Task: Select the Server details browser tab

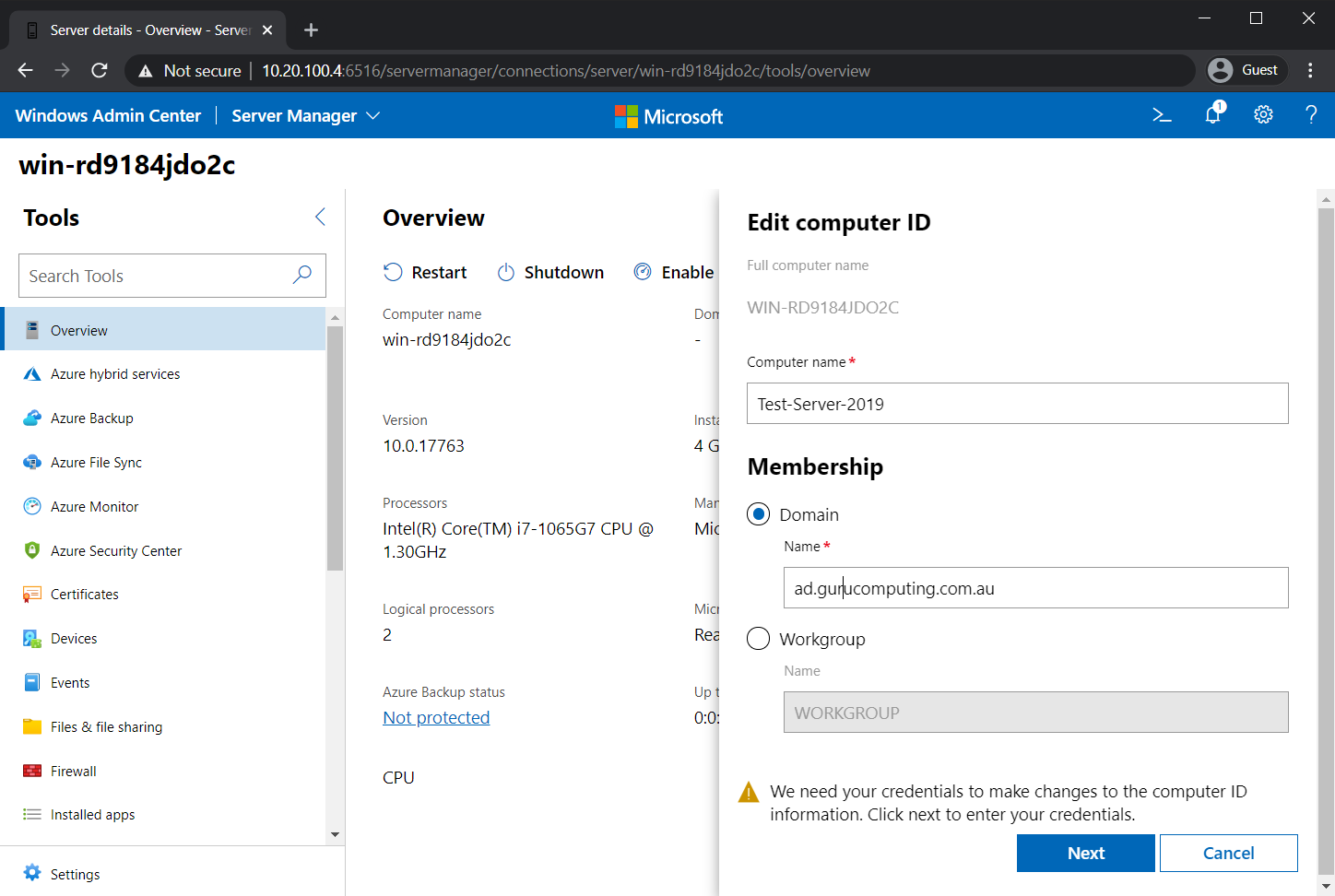Action: point(148,30)
